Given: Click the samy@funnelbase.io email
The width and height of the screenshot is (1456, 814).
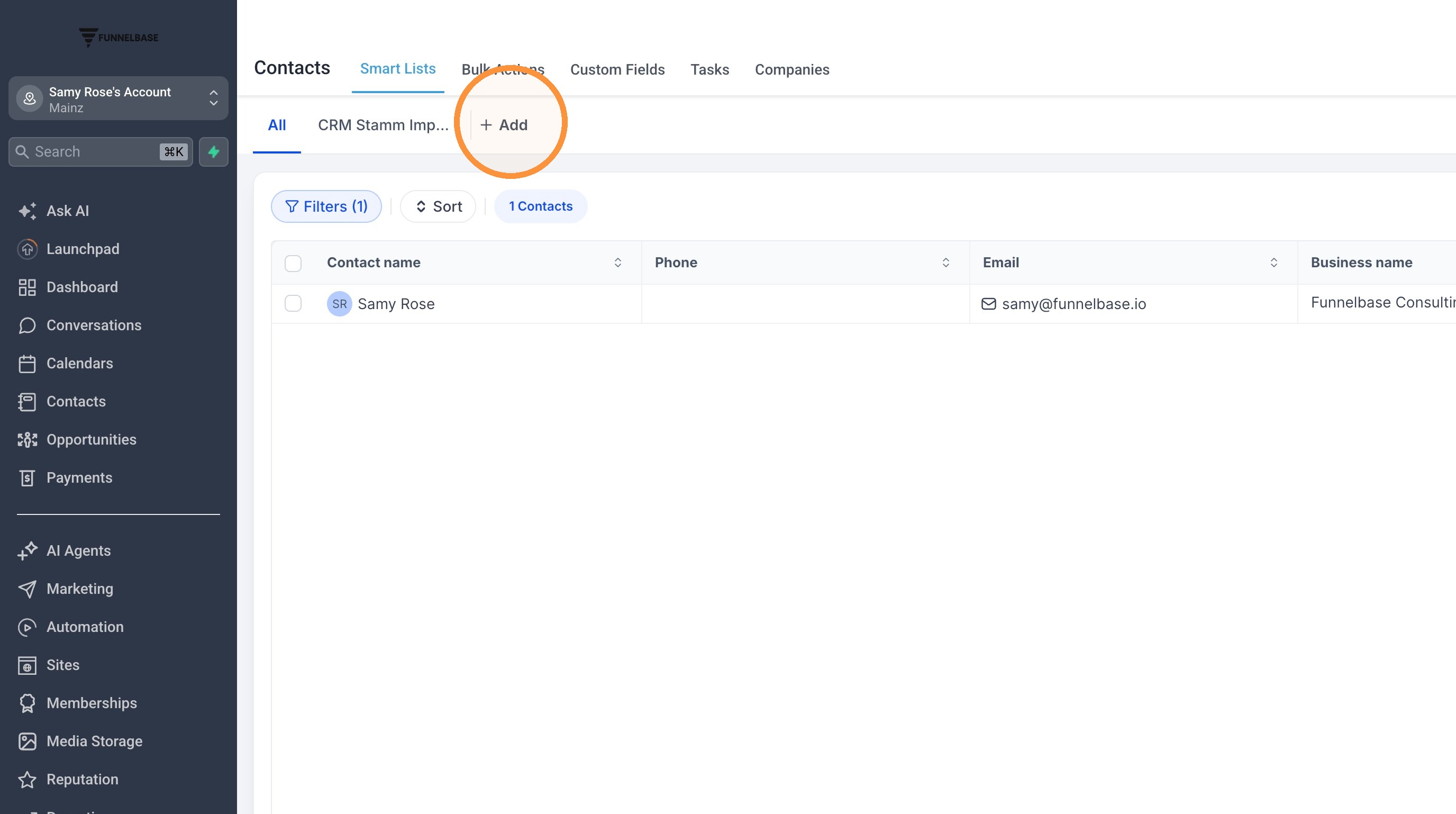Looking at the screenshot, I should (x=1074, y=304).
